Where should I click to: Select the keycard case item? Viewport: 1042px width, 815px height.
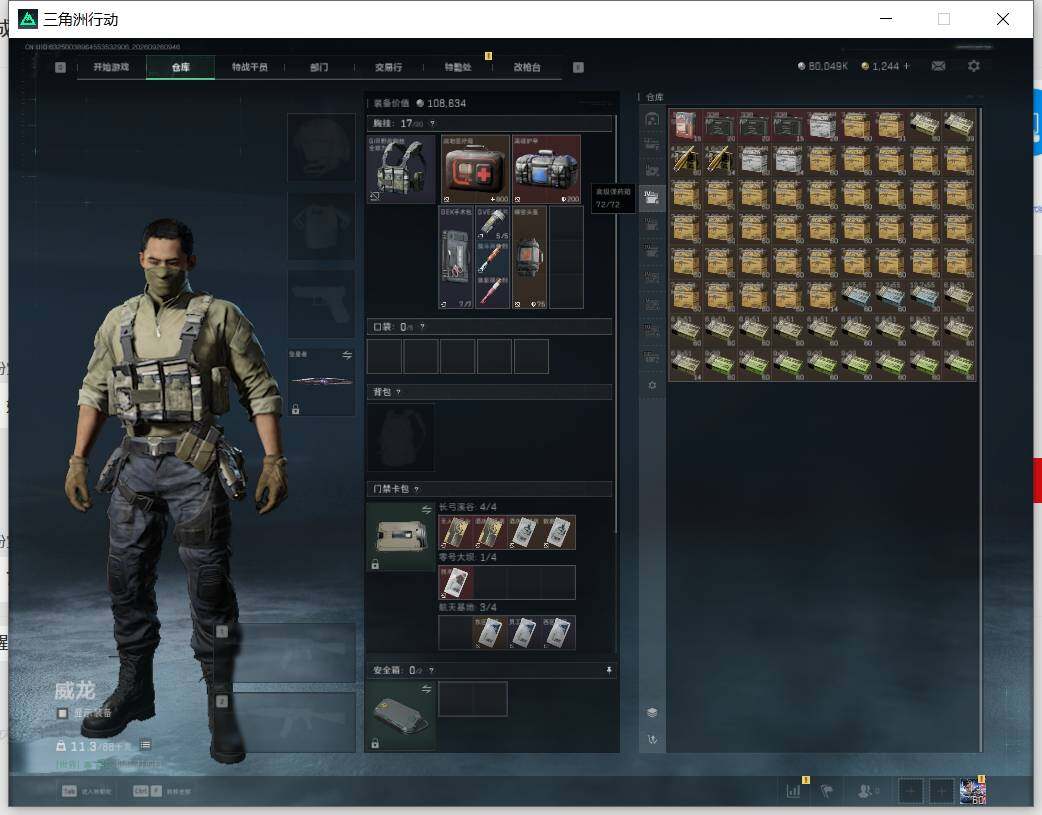coord(401,537)
